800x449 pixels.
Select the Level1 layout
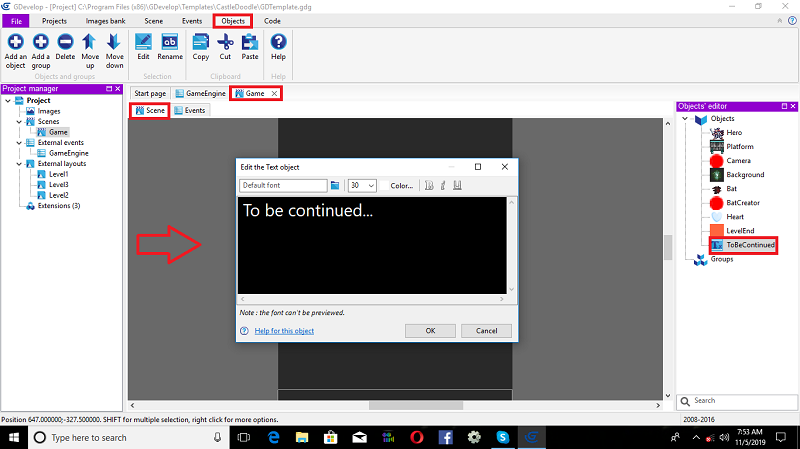tap(58, 174)
